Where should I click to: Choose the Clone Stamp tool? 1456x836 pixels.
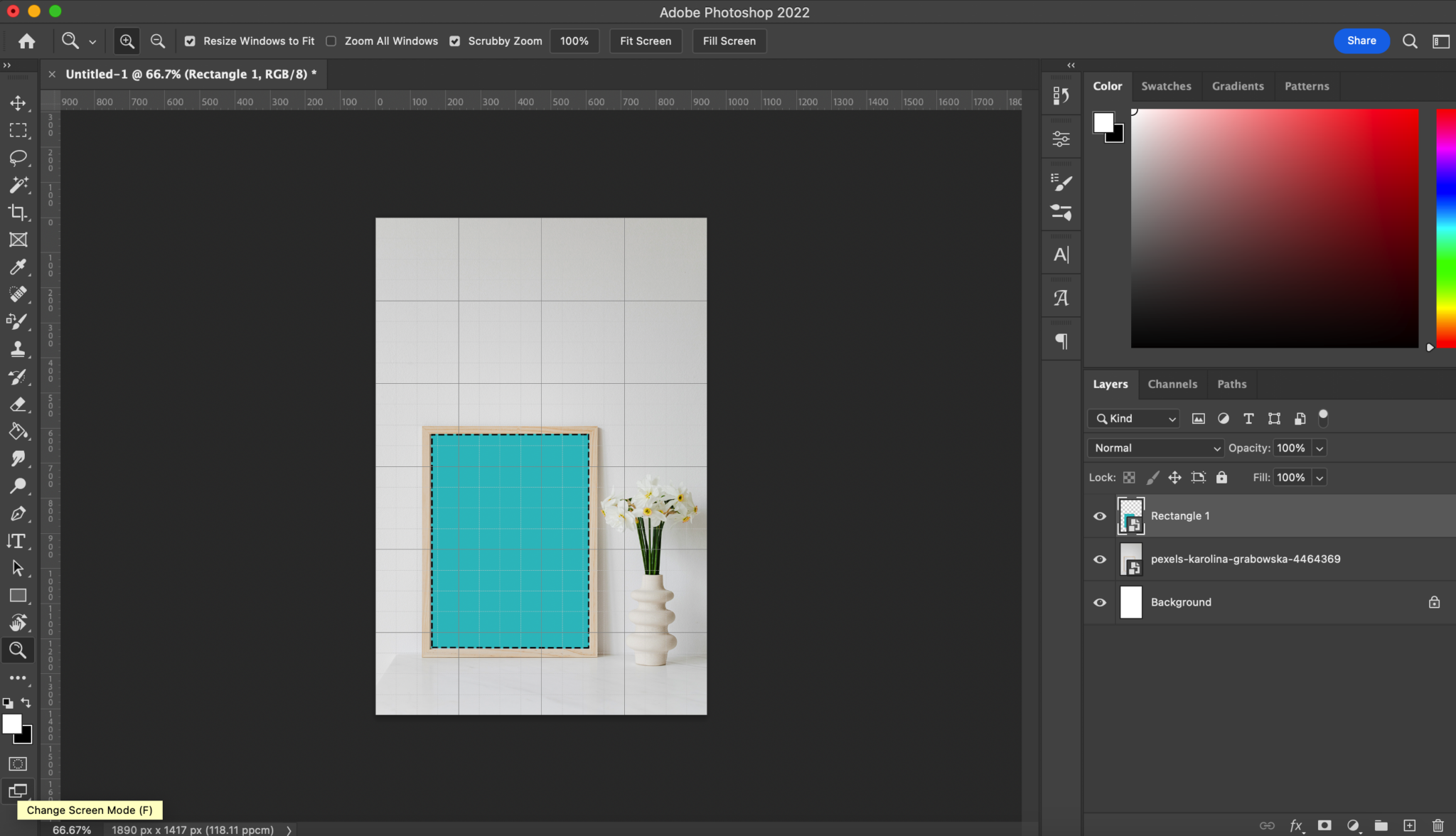[18, 348]
